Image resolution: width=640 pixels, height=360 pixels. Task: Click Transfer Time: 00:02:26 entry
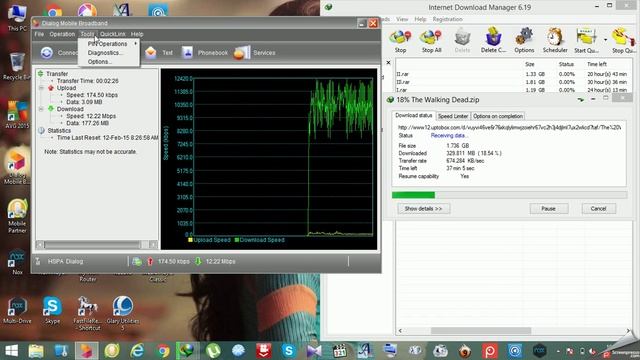(x=88, y=81)
